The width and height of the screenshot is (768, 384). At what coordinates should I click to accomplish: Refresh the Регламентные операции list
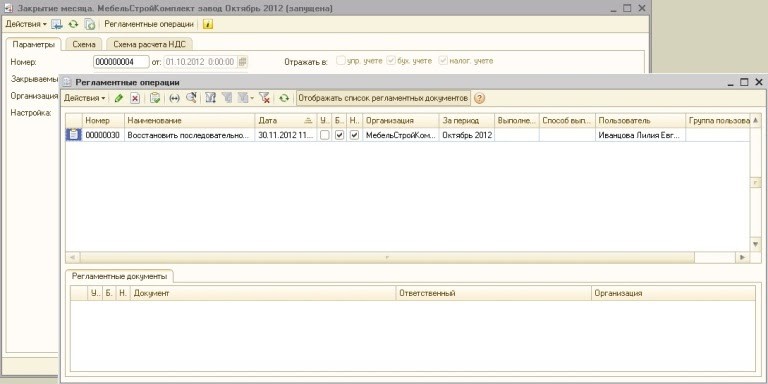click(x=284, y=98)
